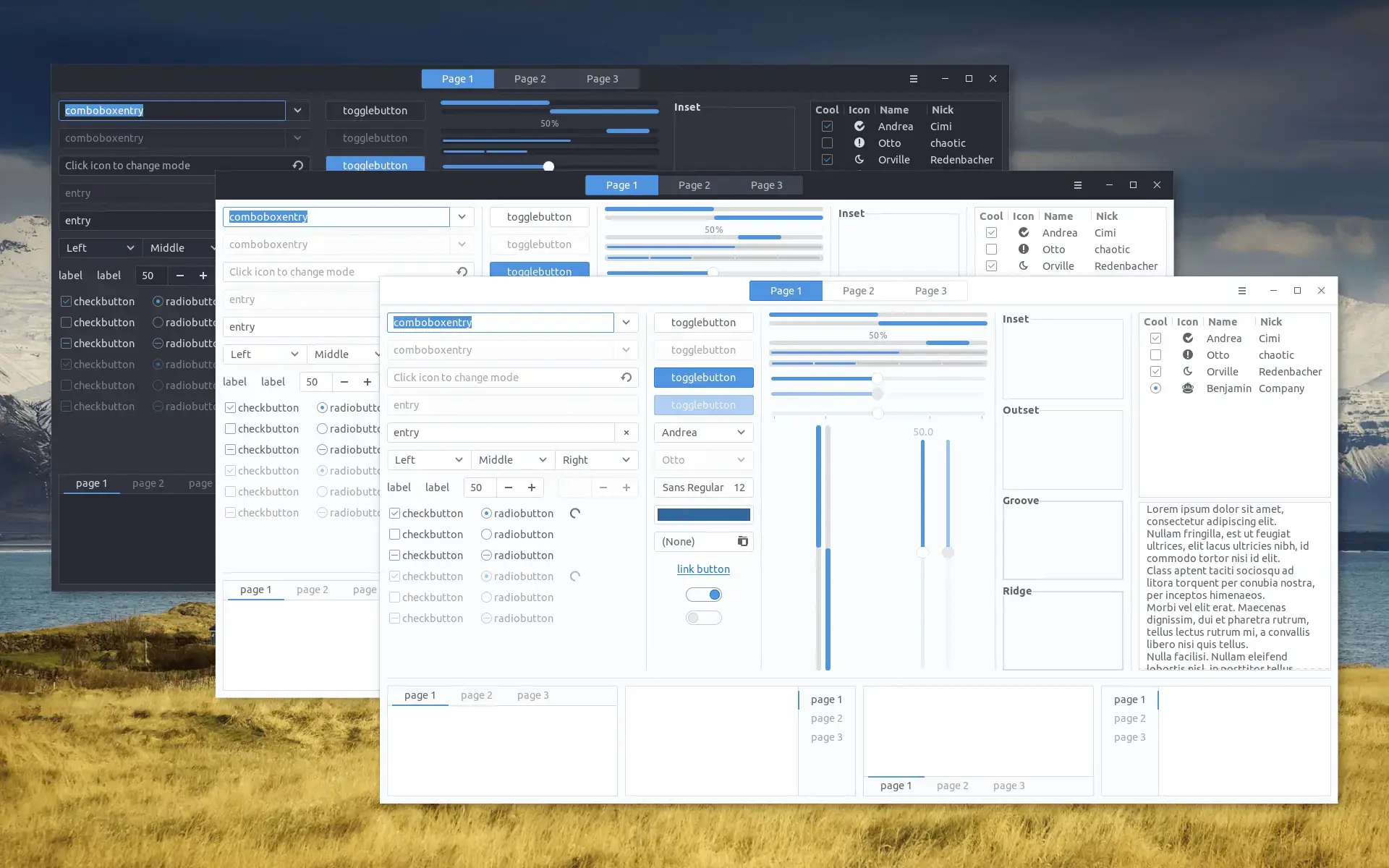
Task: Click the refresh icon in the 'Click icon to change mode' field
Action: pyautogui.click(x=626, y=378)
